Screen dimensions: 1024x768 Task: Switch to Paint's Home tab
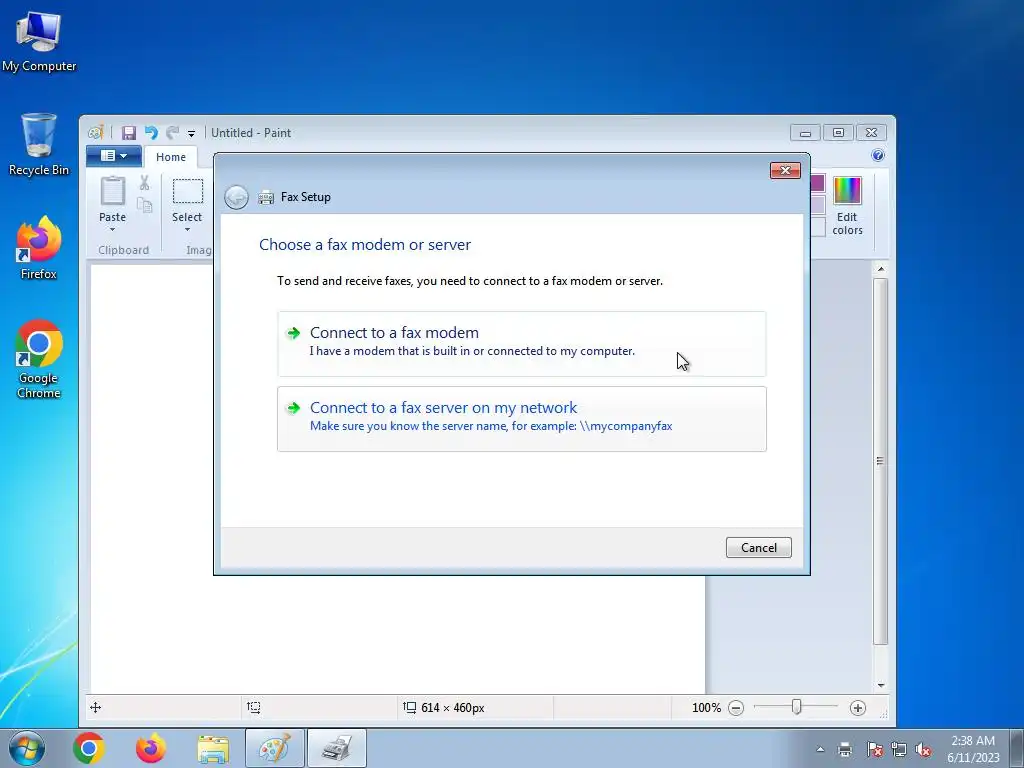tap(170, 157)
